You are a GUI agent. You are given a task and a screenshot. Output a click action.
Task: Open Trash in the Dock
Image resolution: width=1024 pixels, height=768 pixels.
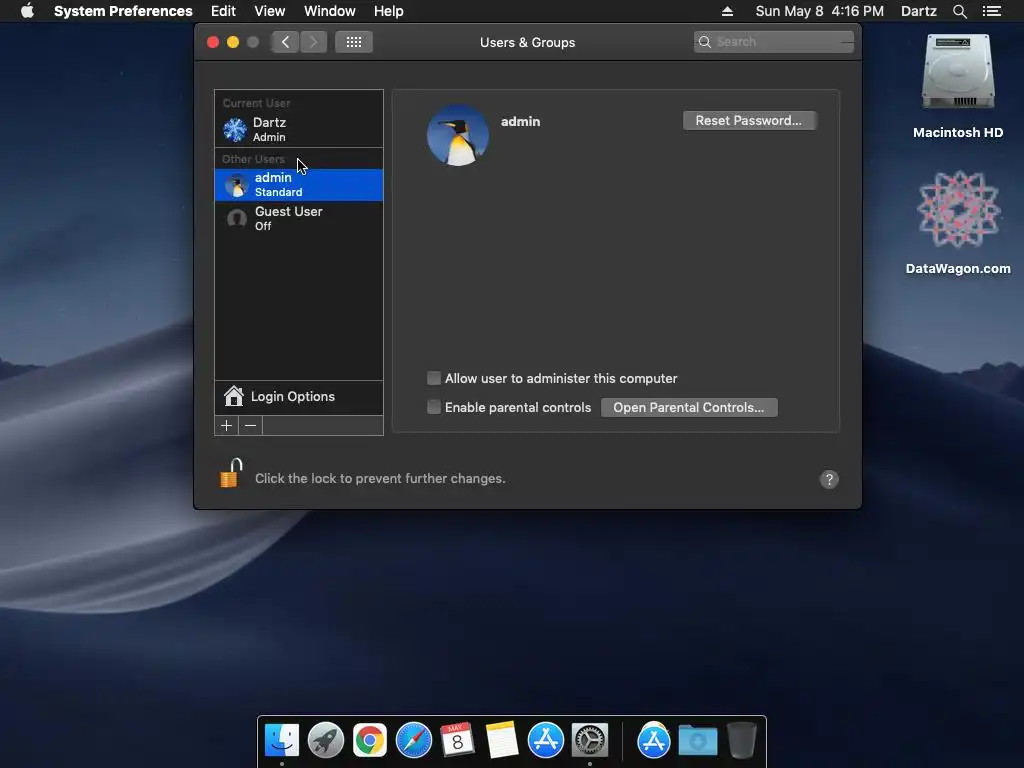(x=742, y=740)
